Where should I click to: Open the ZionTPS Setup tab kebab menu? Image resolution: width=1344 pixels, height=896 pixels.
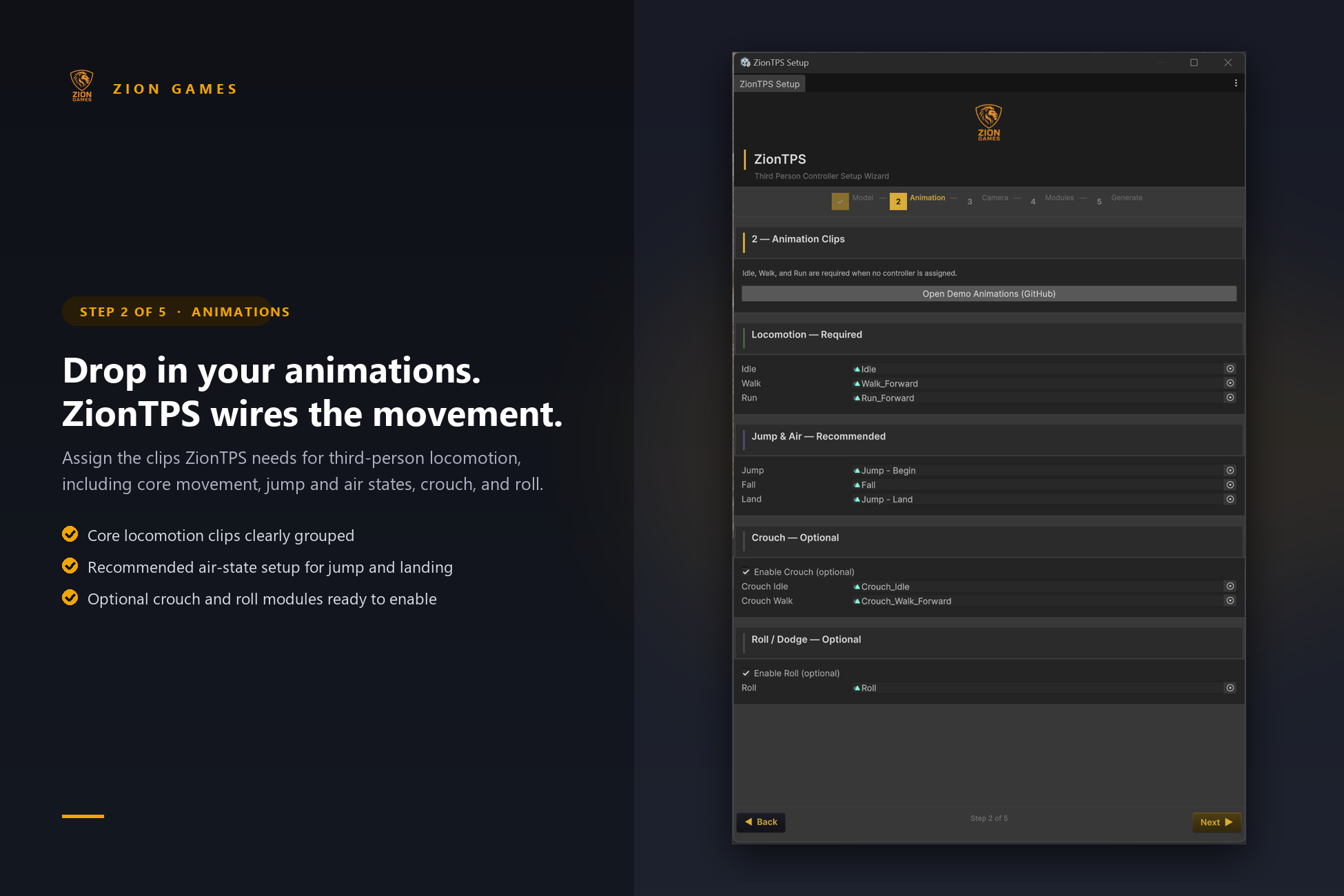click(x=1235, y=83)
